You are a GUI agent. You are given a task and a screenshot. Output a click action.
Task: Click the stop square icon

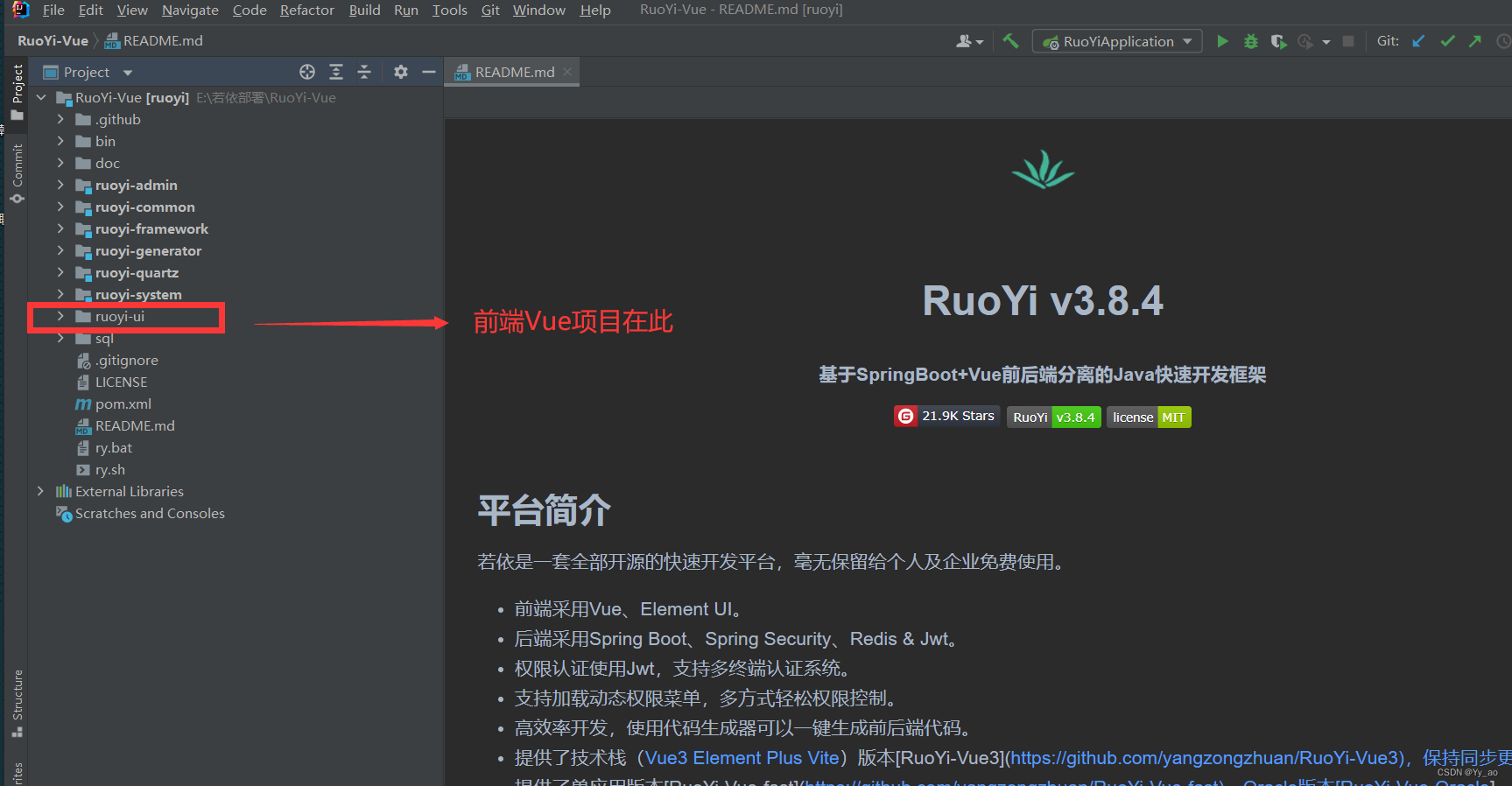click(x=1348, y=41)
